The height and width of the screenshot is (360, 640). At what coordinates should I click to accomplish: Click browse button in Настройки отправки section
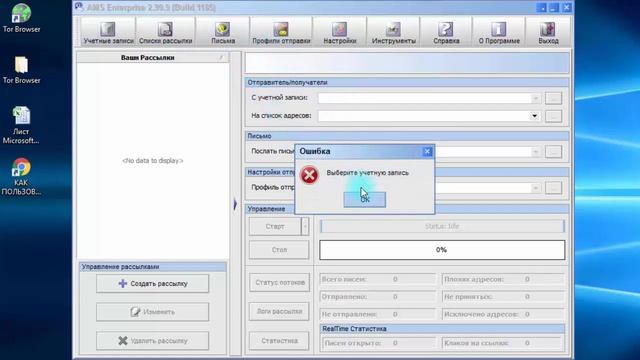(x=553, y=188)
